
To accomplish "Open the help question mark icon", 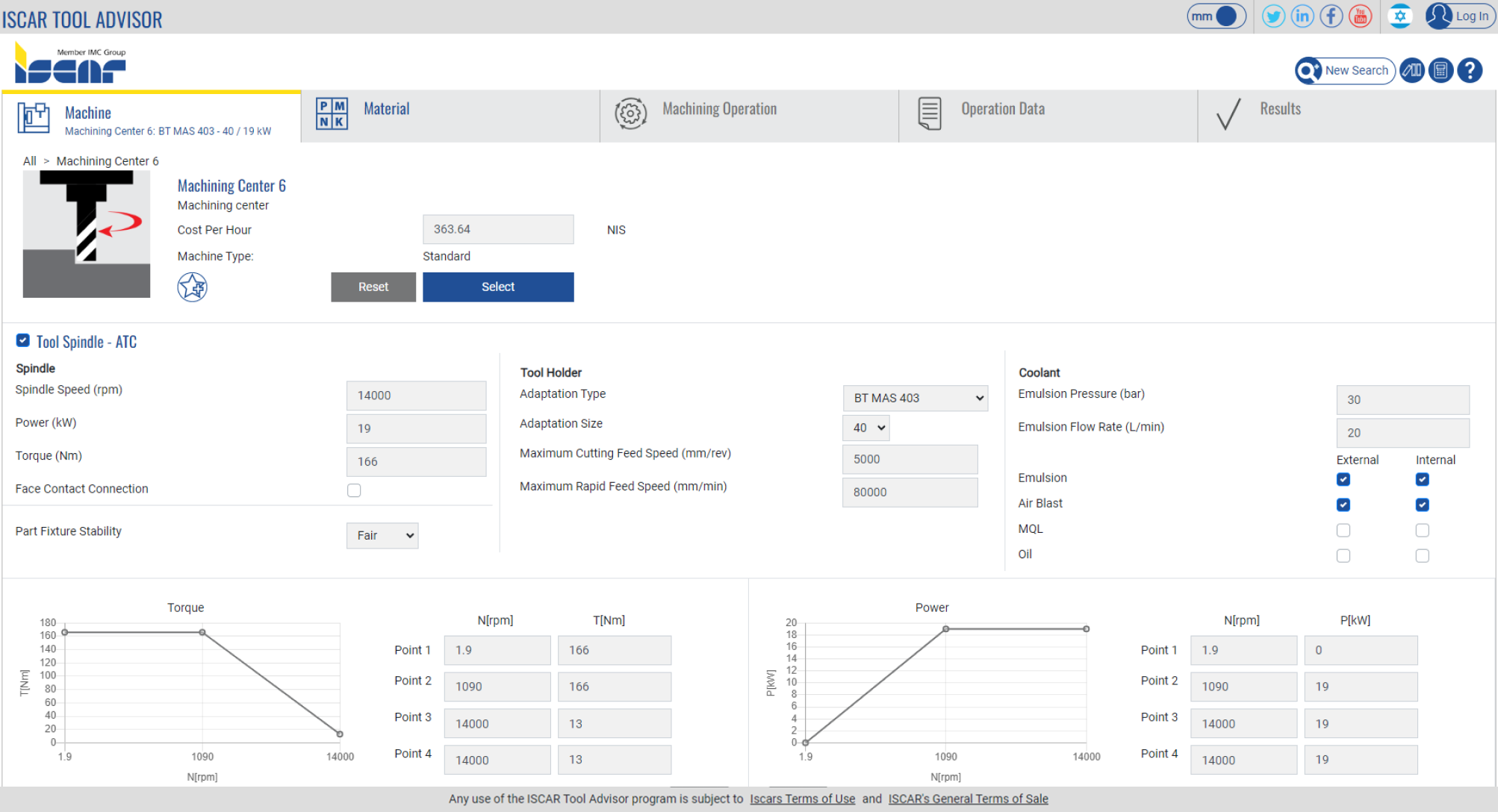I will 1470,71.
